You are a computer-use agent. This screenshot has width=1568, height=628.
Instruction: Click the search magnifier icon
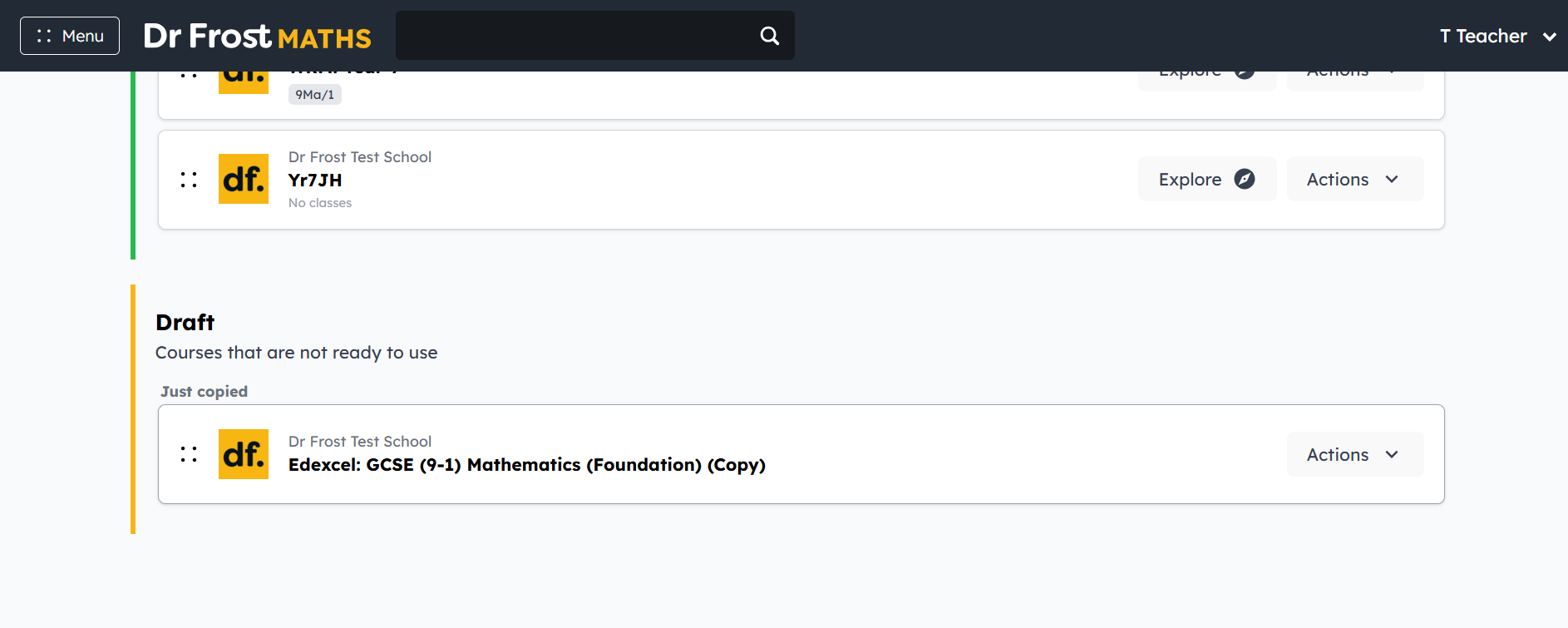pyautogui.click(x=770, y=36)
